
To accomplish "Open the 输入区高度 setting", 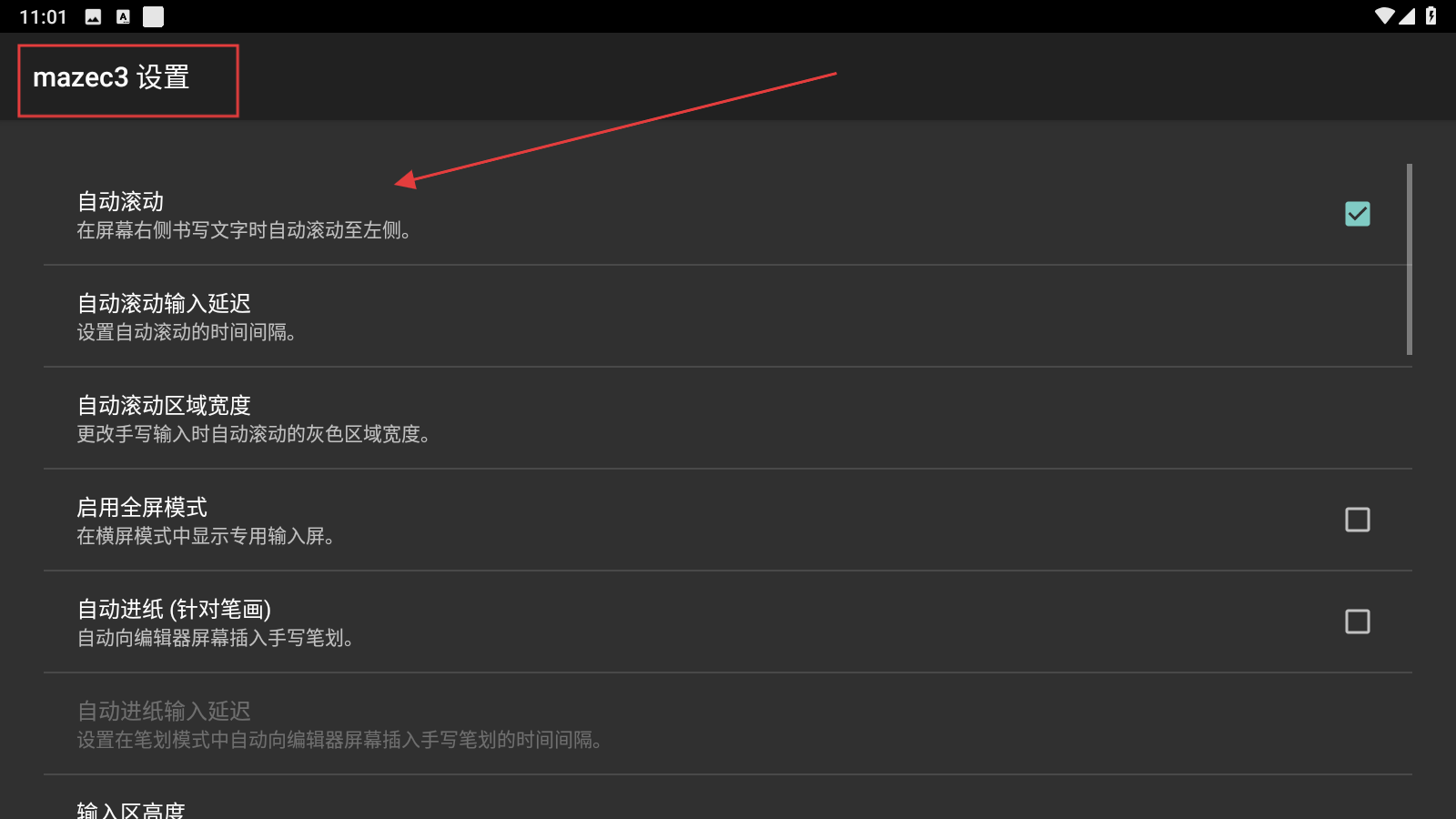I will point(728,801).
